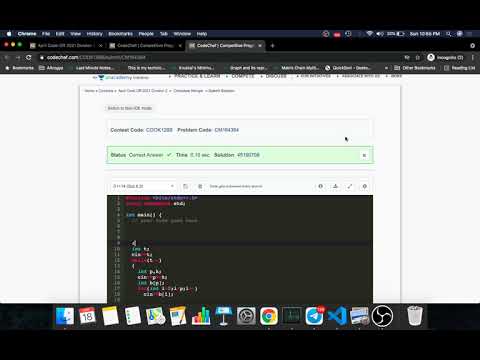Dismiss the Correct Answer status banner
The image size is (480, 360).
(364, 155)
